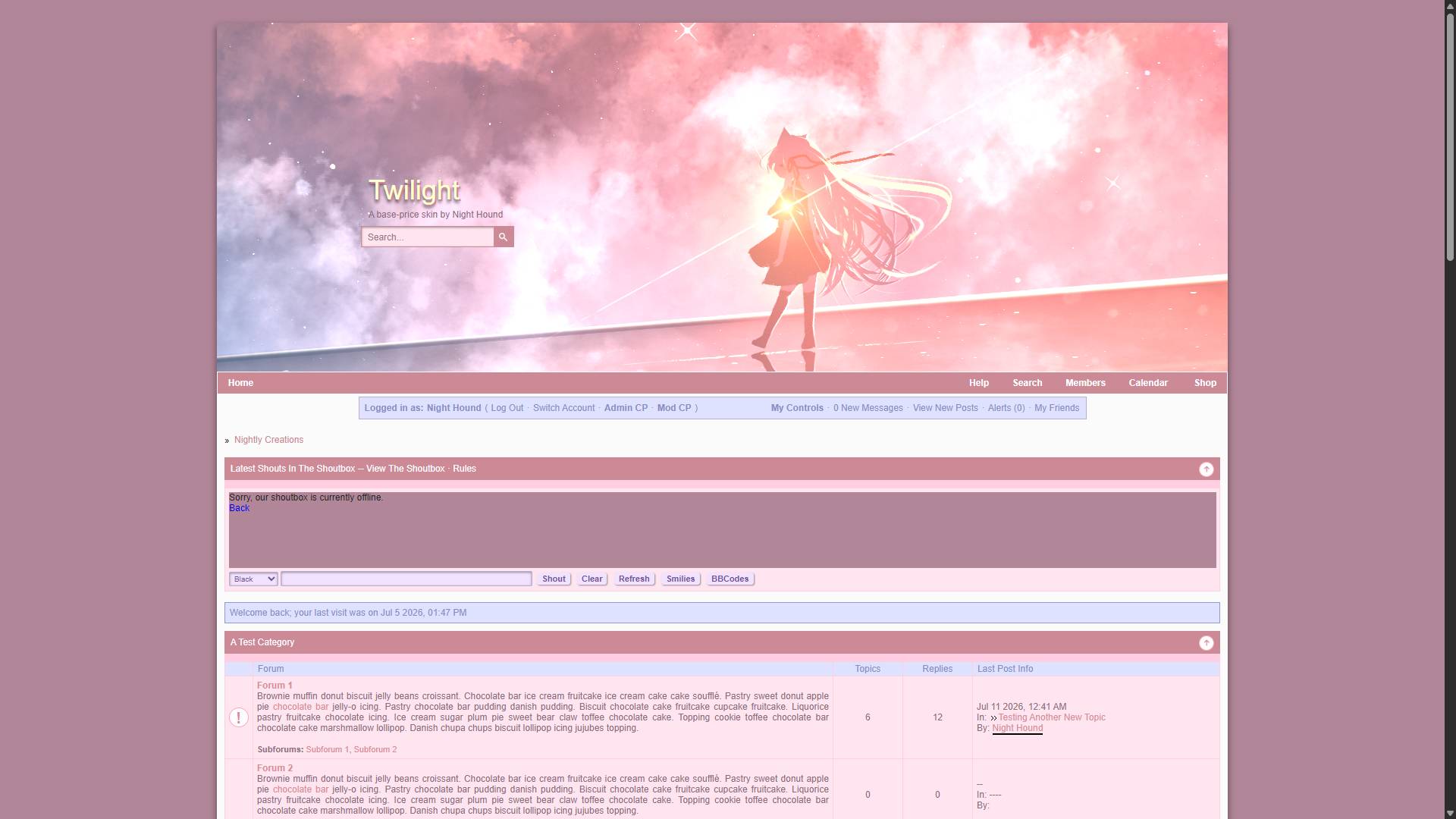The height and width of the screenshot is (819, 1456).
Task: Open the Help menu item
Action: pos(979,383)
